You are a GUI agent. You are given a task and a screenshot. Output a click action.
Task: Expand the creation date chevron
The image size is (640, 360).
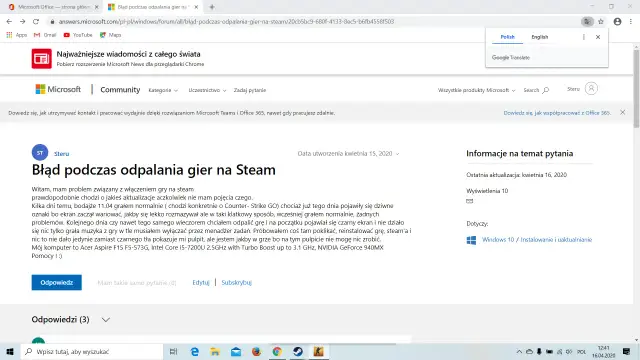[398, 154]
